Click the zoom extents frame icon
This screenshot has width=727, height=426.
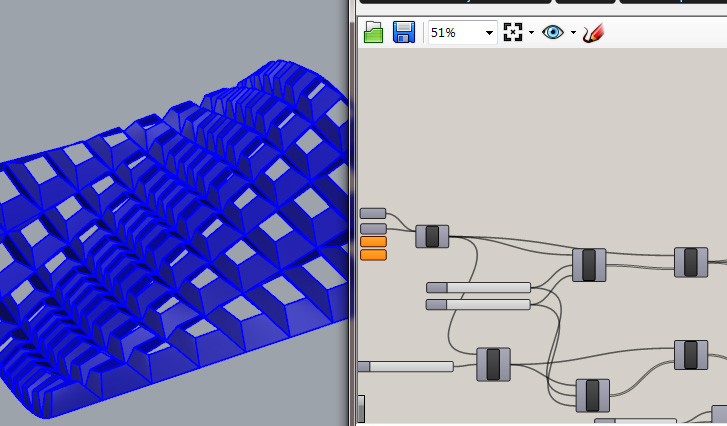tap(513, 32)
